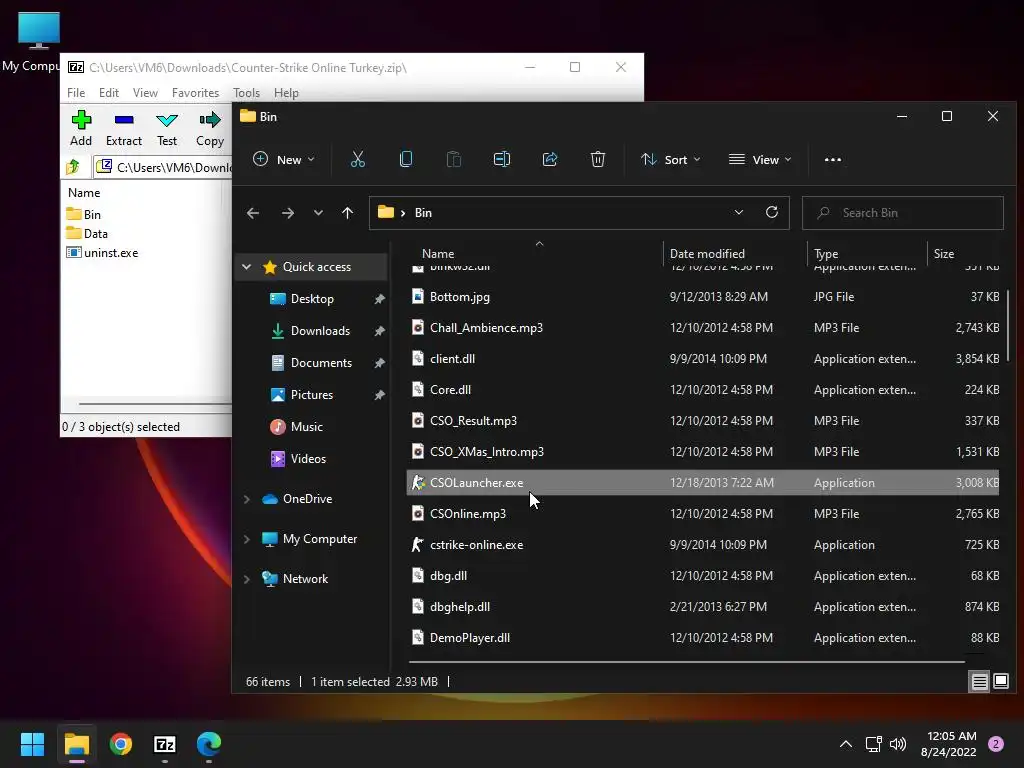This screenshot has height=768, width=1024.
Task: Click the up-one-level arrow in Explorer
Action: [x=347, y=213]
